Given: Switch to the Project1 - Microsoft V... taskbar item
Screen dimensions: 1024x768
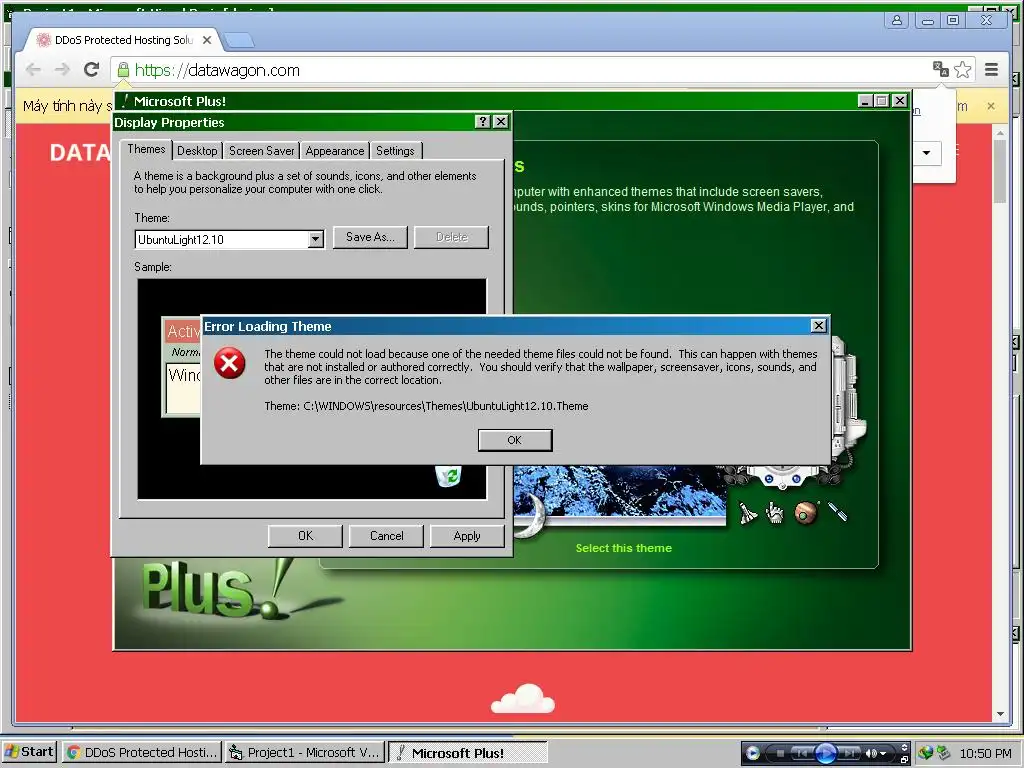Looking at the screenshot, I should [304, 752].
